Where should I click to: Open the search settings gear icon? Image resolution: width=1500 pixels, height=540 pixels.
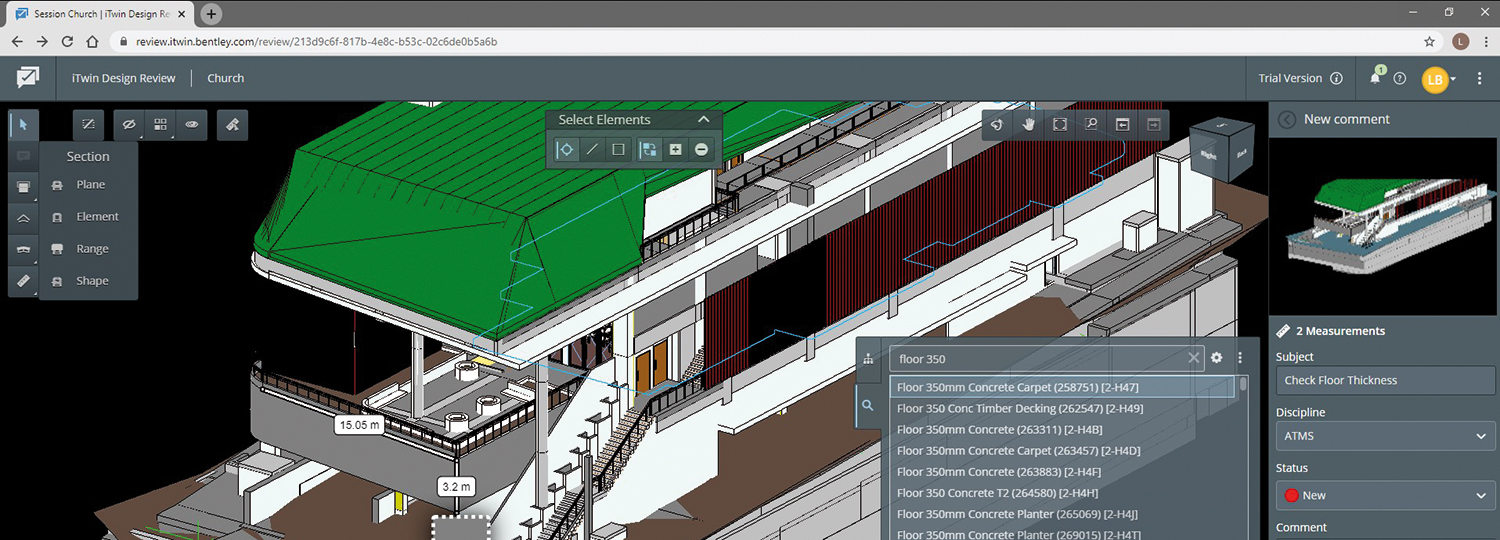pos(1217,358)
